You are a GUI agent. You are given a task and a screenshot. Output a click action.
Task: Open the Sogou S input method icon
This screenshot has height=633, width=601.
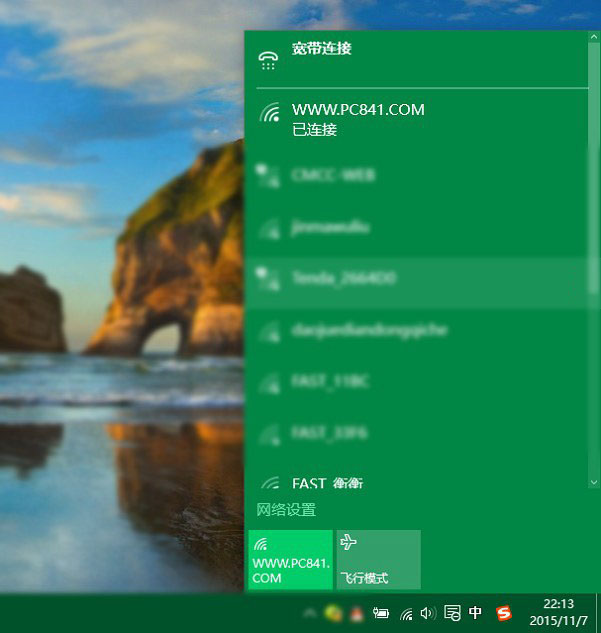tap(504, 613)
